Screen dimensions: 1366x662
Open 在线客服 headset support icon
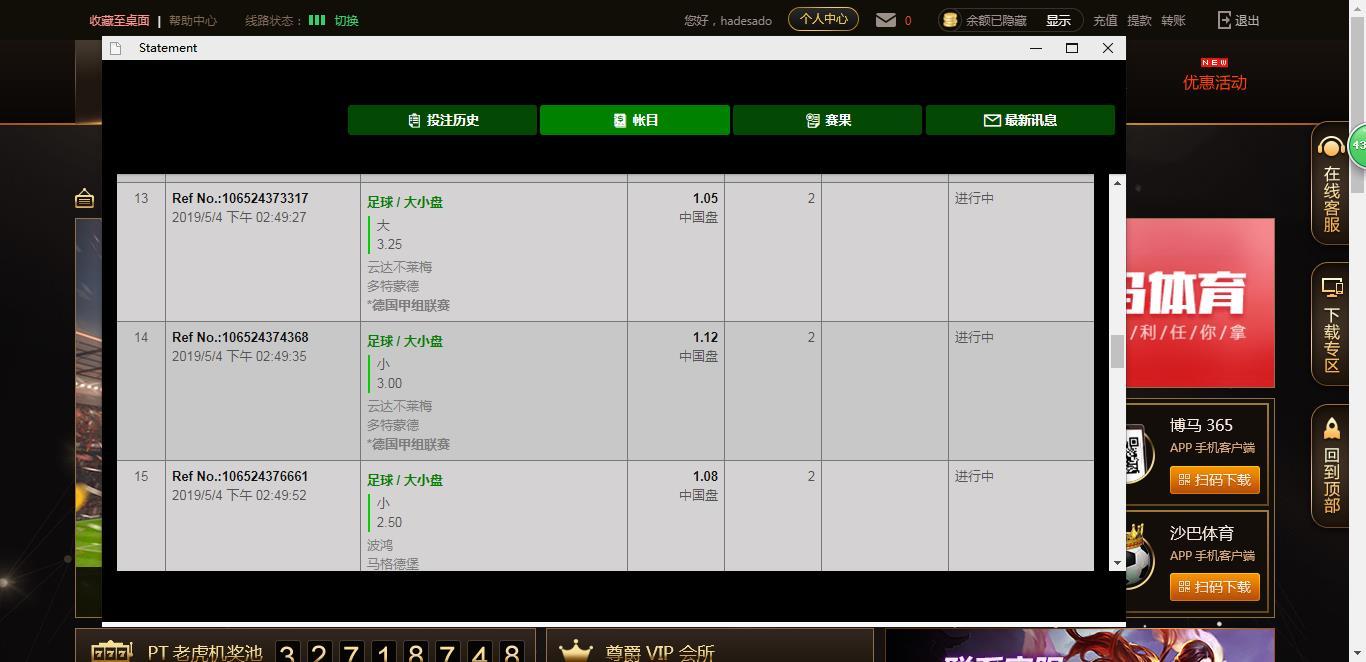pos(1331,149)
